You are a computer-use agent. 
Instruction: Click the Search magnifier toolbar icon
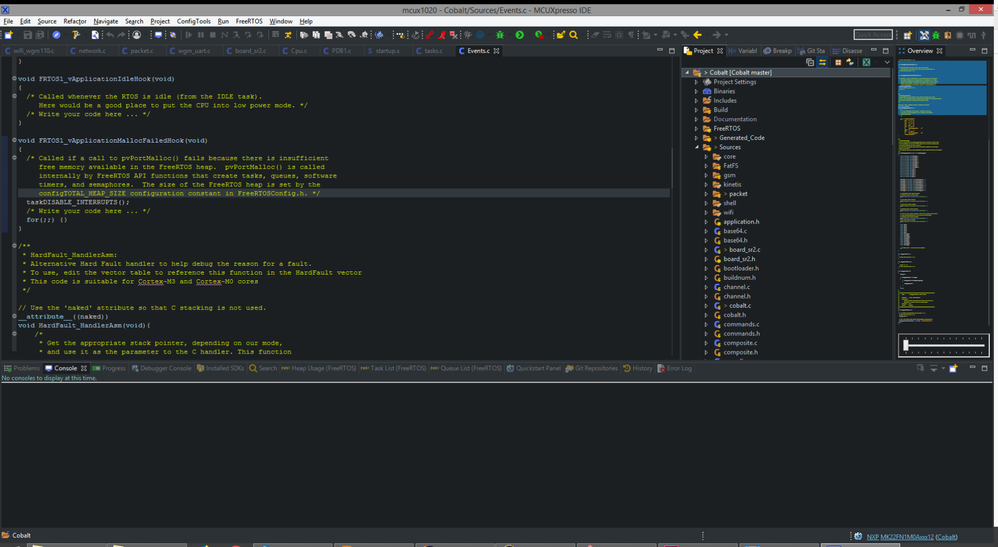(573, 35)
